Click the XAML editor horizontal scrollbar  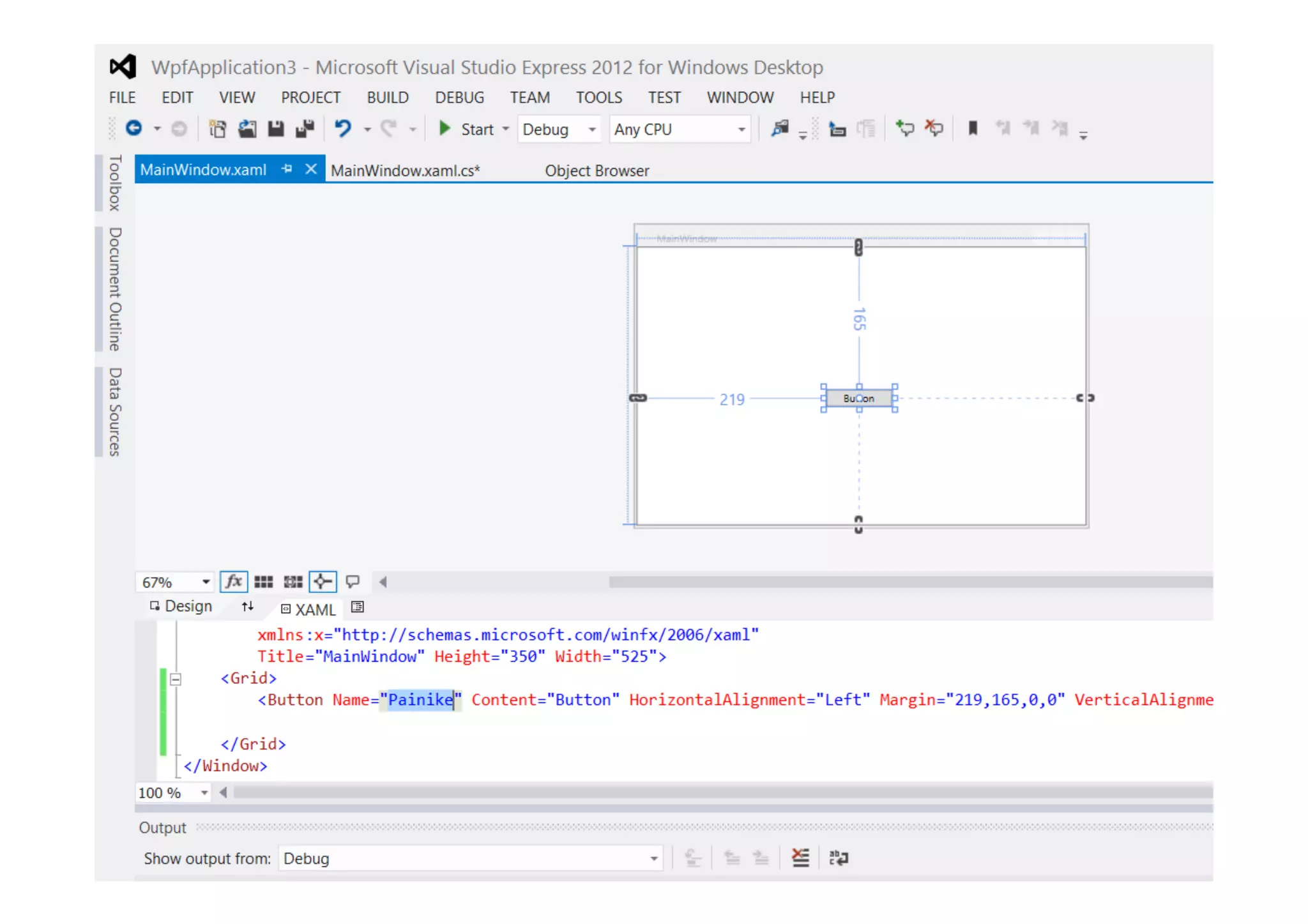tap(724, 792)
